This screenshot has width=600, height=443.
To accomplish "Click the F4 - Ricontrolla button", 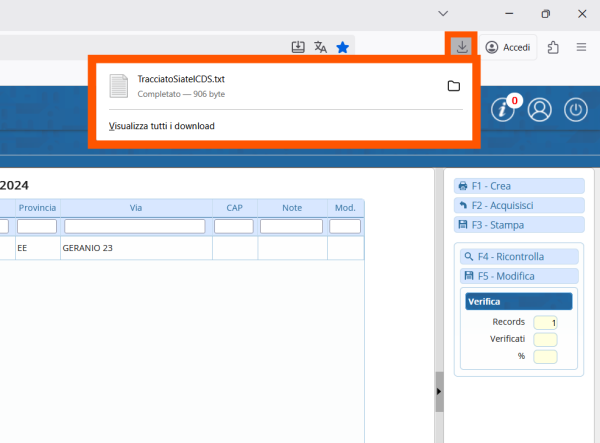I will [x=519, y=256].
